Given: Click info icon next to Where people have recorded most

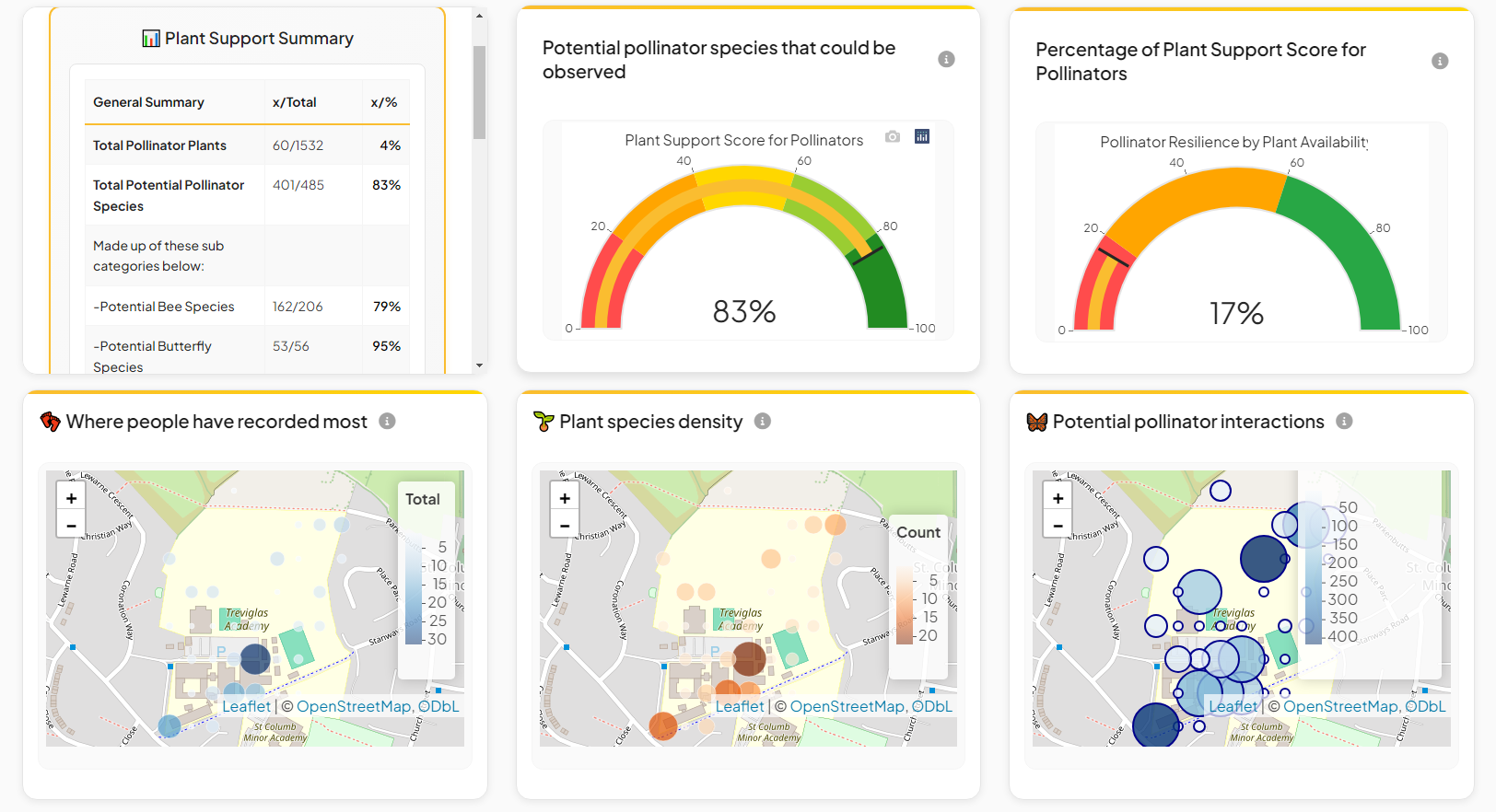Looking at the screenshot, I should coord(387,421).
